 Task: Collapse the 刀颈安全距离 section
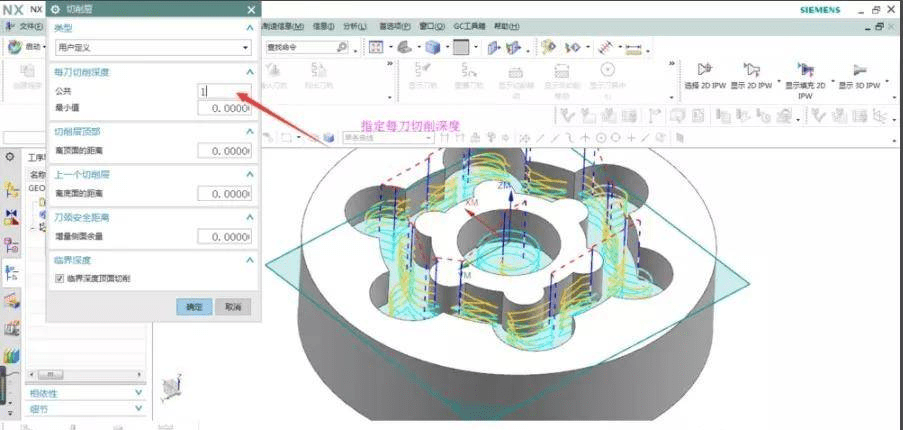tap(249, 218)
